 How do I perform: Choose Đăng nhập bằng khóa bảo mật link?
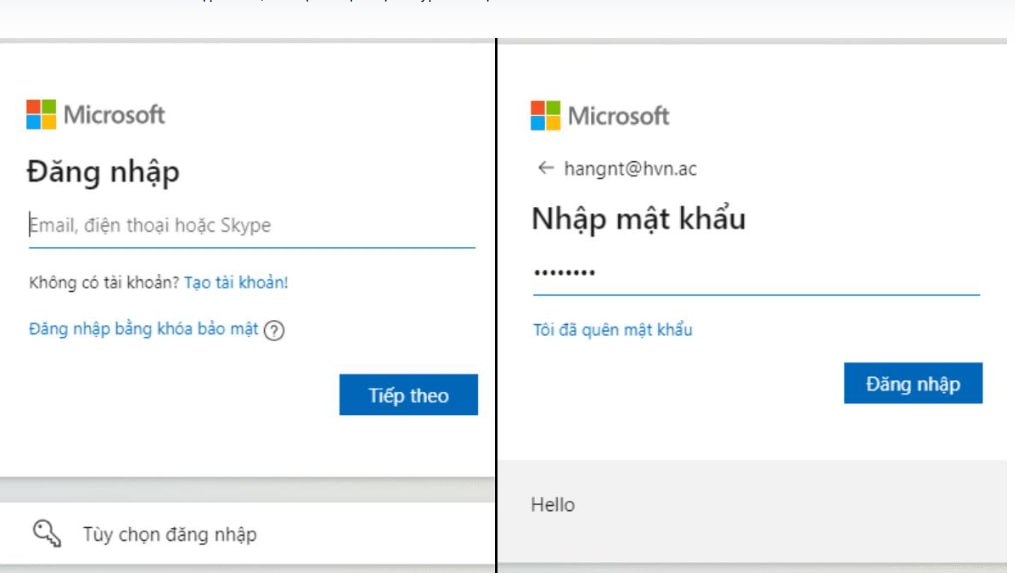point(144,329)
